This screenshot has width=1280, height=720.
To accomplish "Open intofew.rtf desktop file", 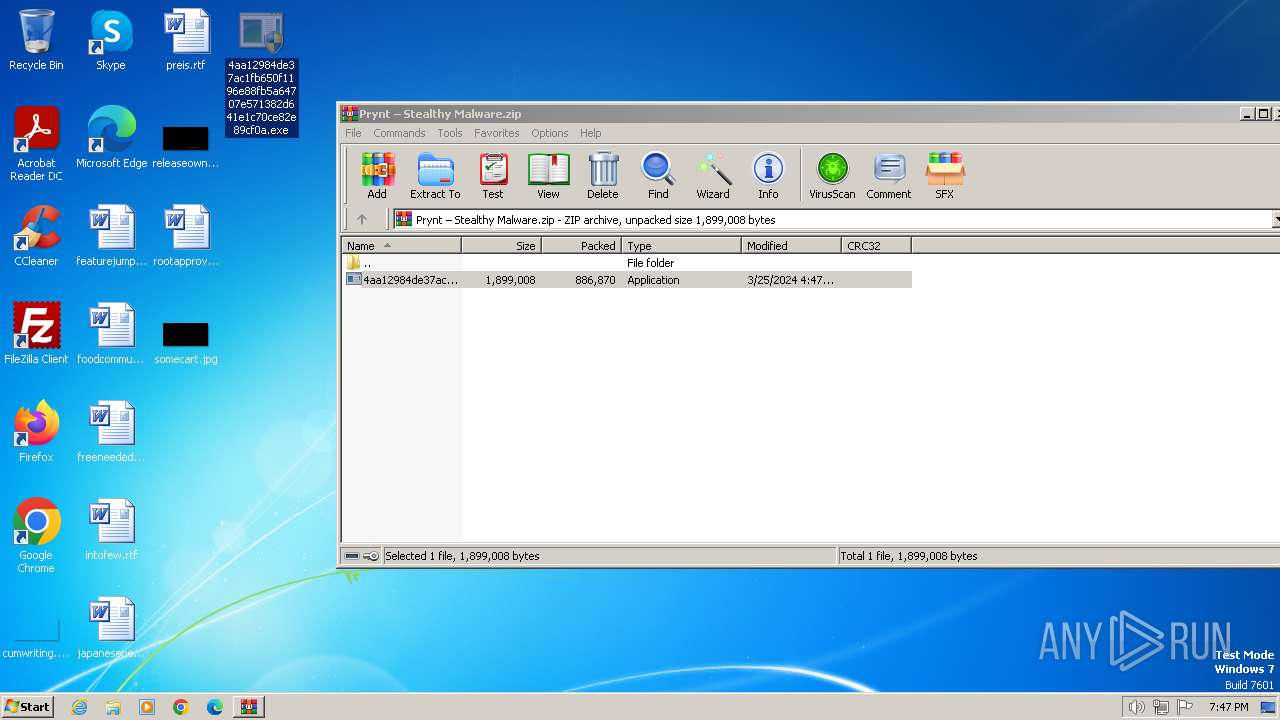I will click(111, 530).
